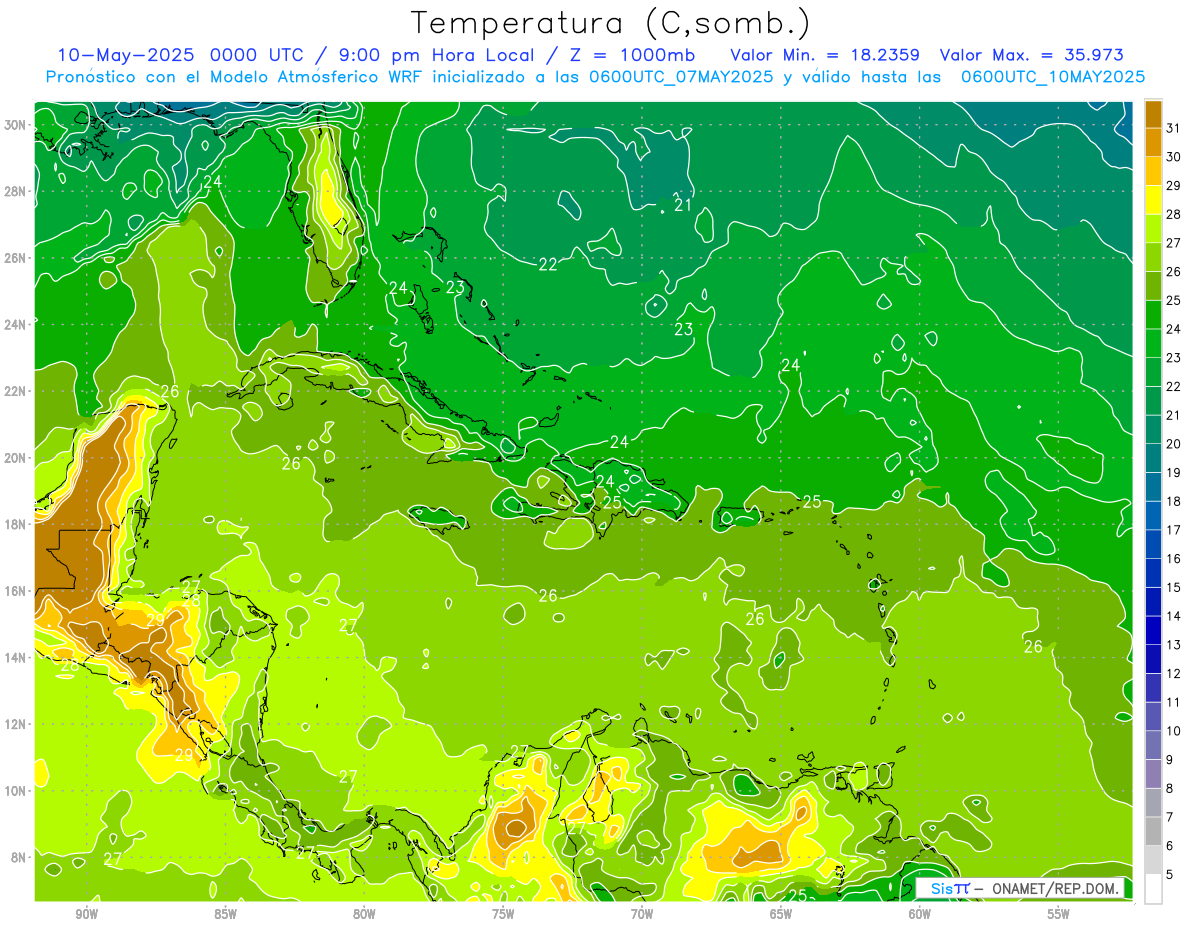Click the '60W' longitude axis label

pos(920,914)
